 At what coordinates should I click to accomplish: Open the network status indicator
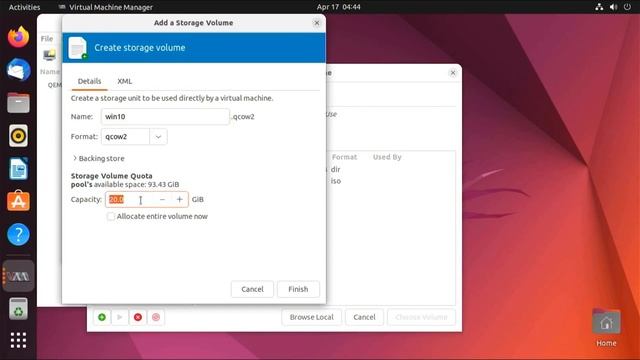coord(599,7)
